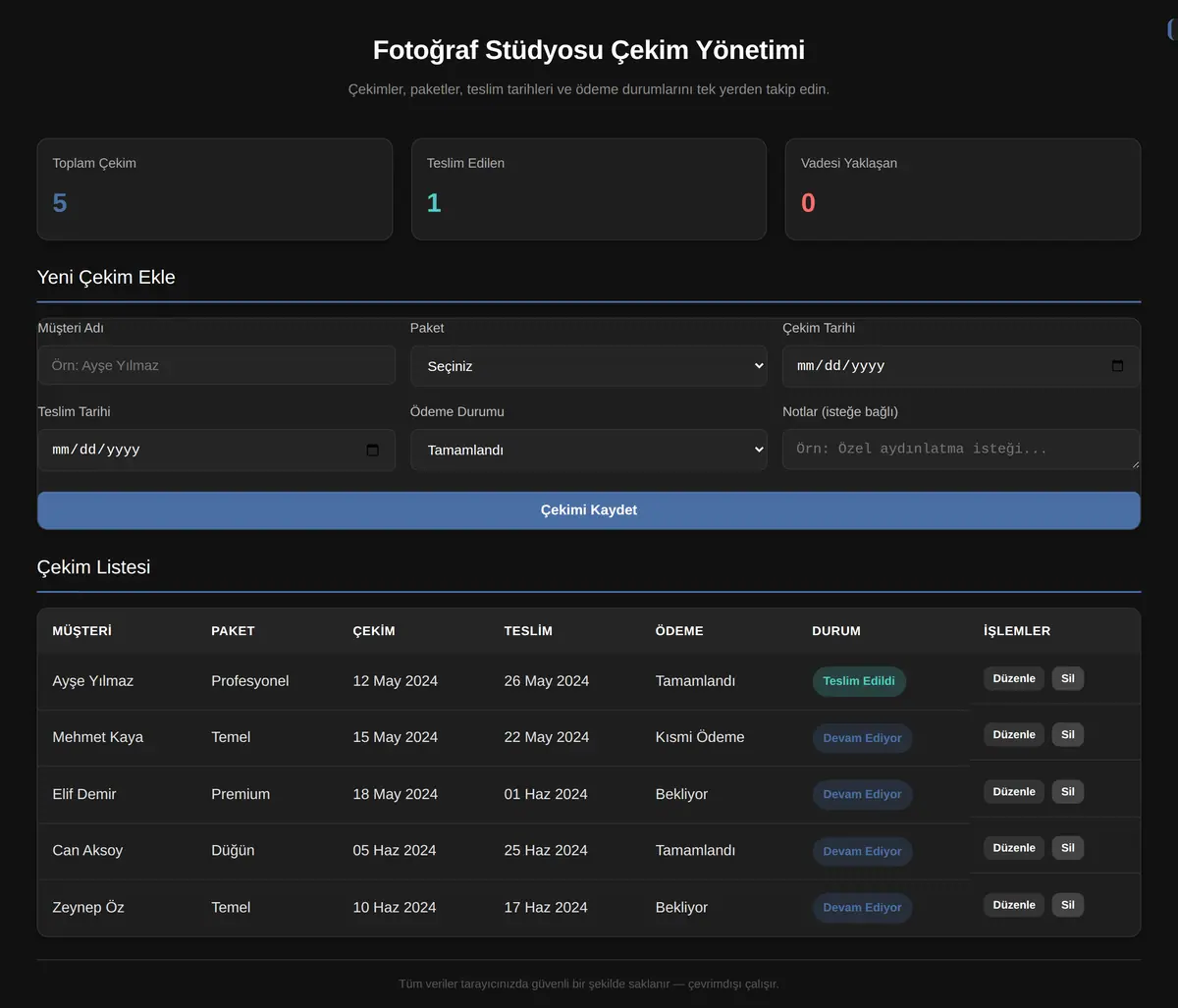Click the Düğün package cell
Image resolution: width=1178 pixels, height=1008 pixels.
[x=233, y=850]
